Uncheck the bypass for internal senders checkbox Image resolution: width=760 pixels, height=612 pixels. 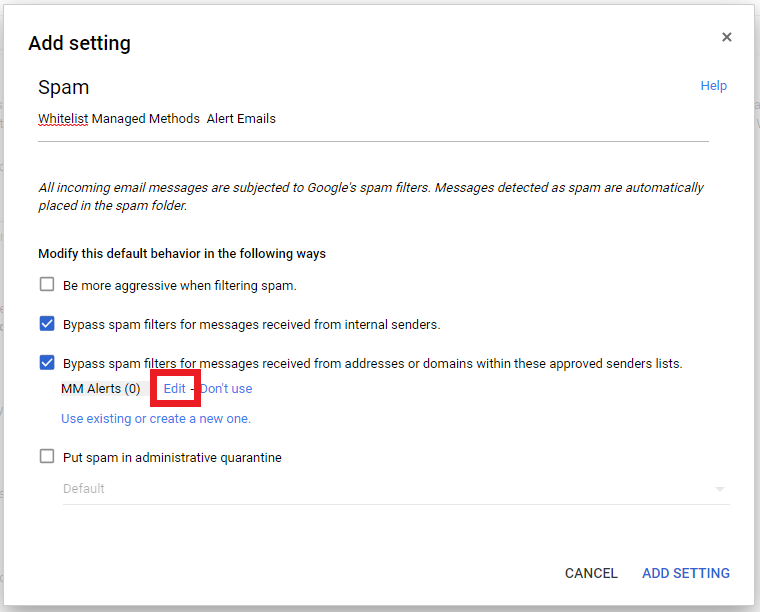pos(47,324)
